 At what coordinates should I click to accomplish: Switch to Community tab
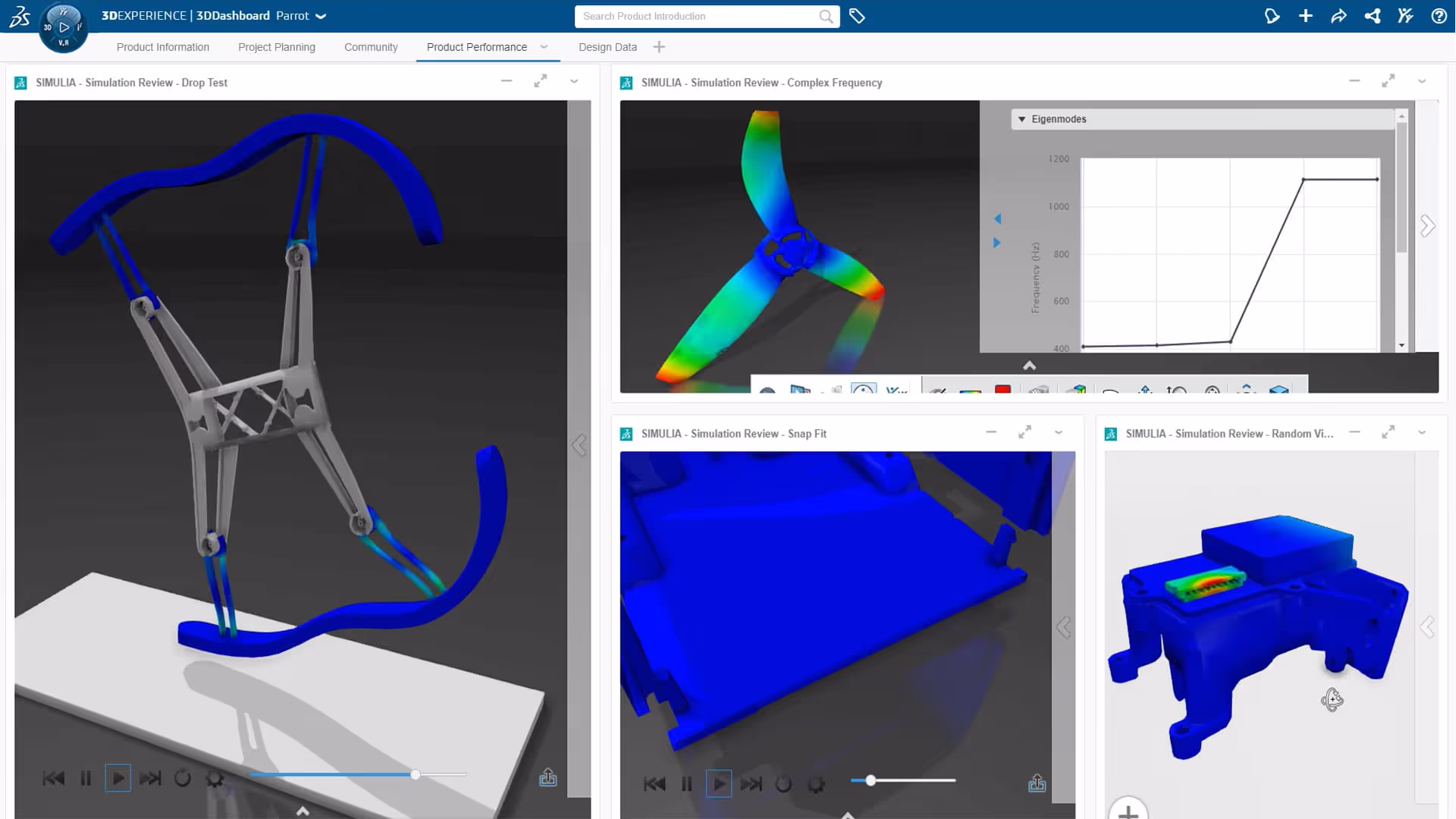[x=371, y=47]
